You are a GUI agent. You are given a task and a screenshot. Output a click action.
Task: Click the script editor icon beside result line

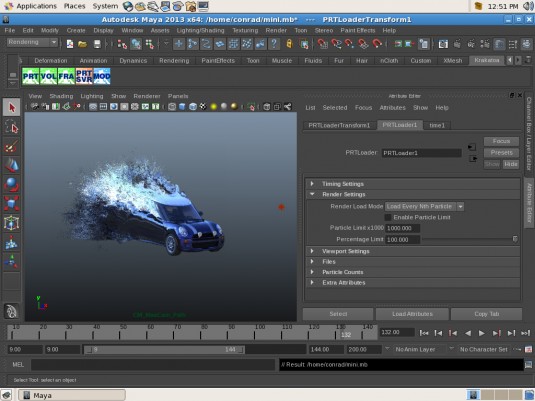point(528,365)
